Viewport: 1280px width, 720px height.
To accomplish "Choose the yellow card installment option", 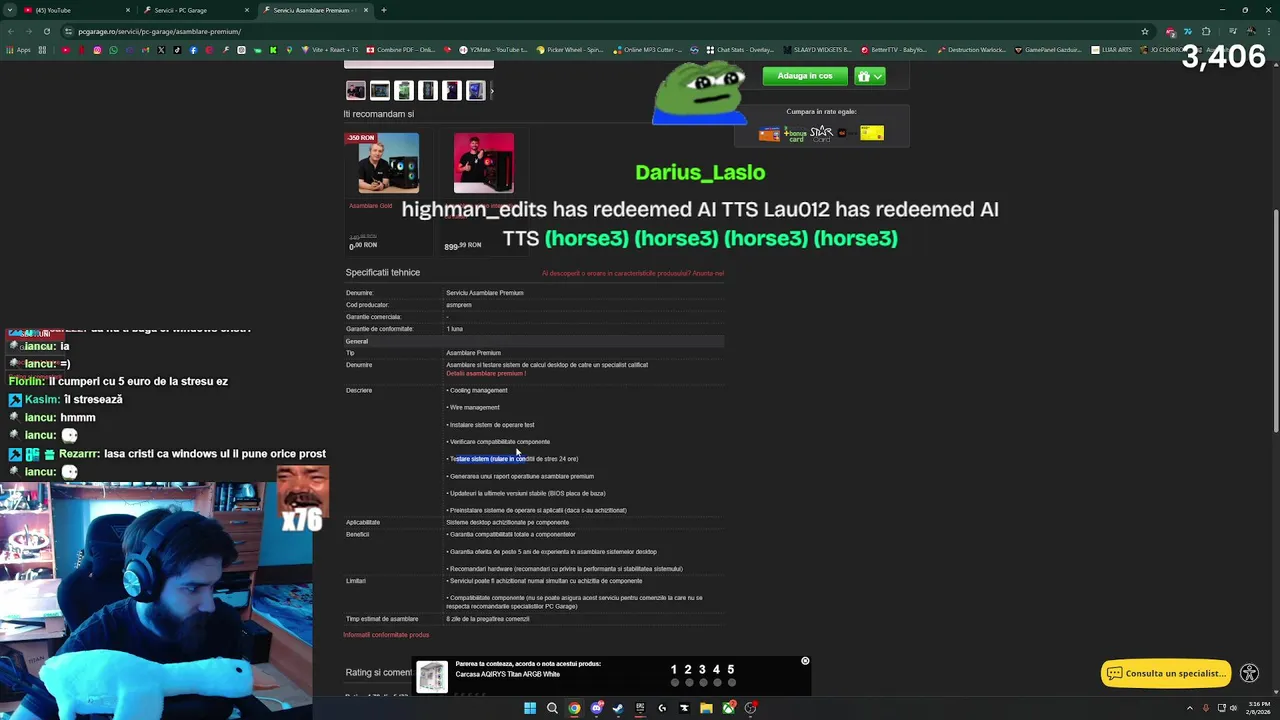I will tap(872, 133).
